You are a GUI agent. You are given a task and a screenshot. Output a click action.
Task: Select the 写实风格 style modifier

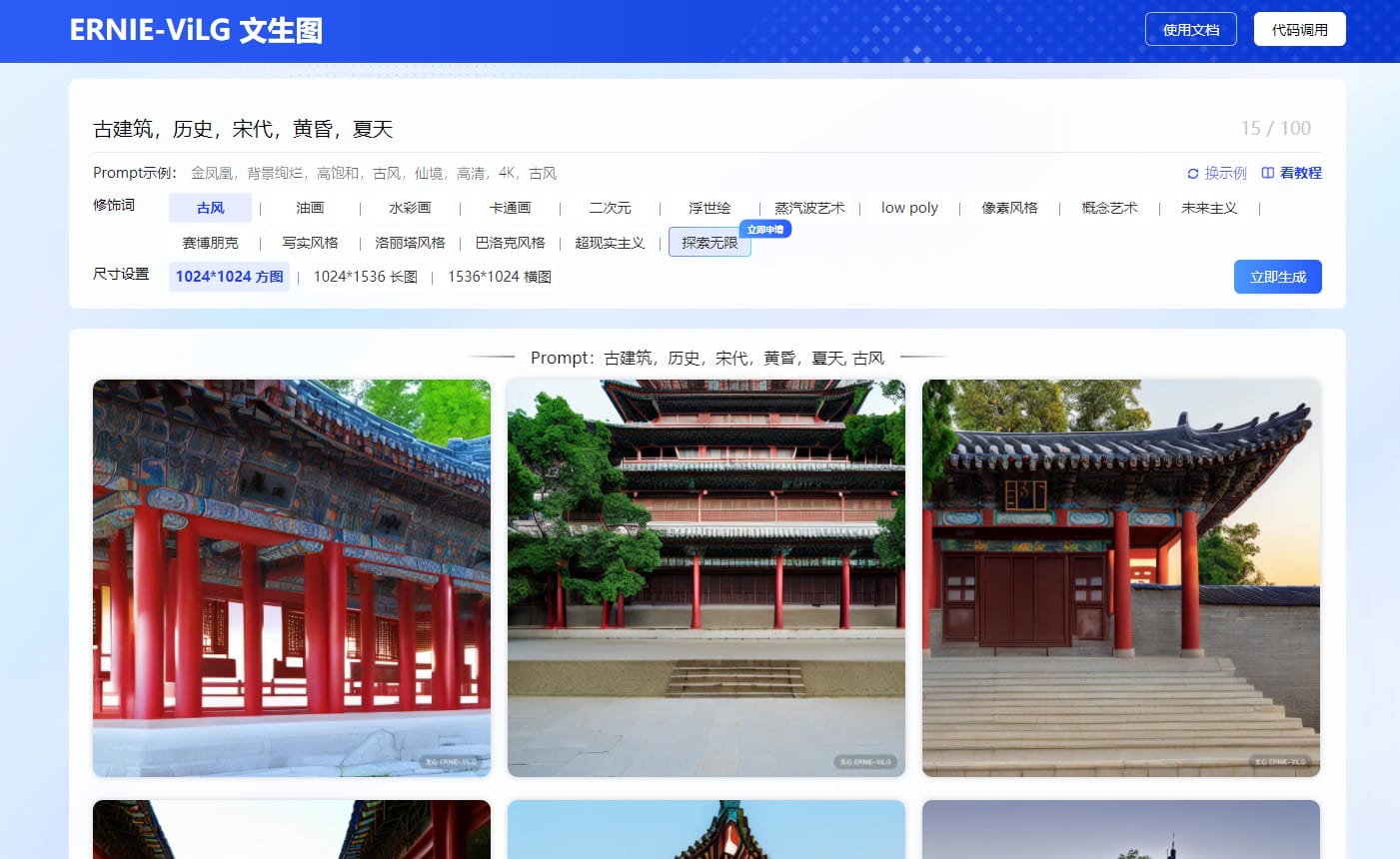tap(310, 243)
